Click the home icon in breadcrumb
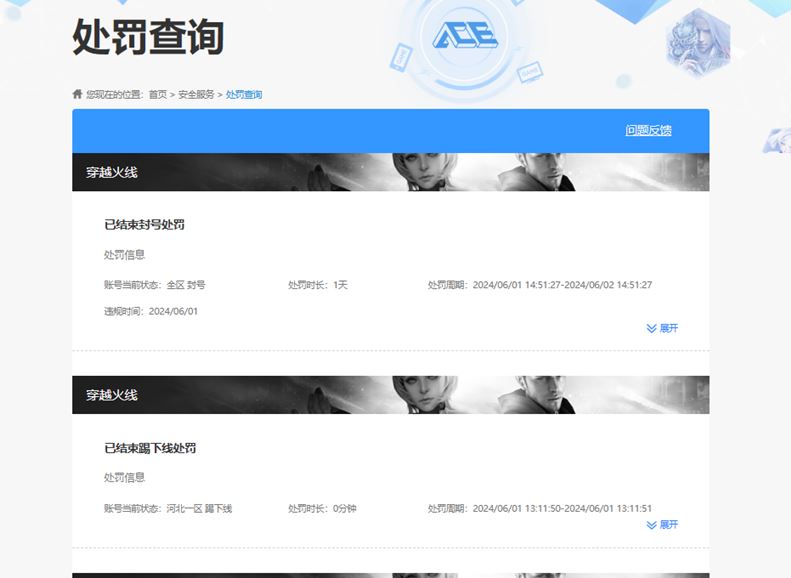Screen dimensions: 791x578 tap(77, 94)
